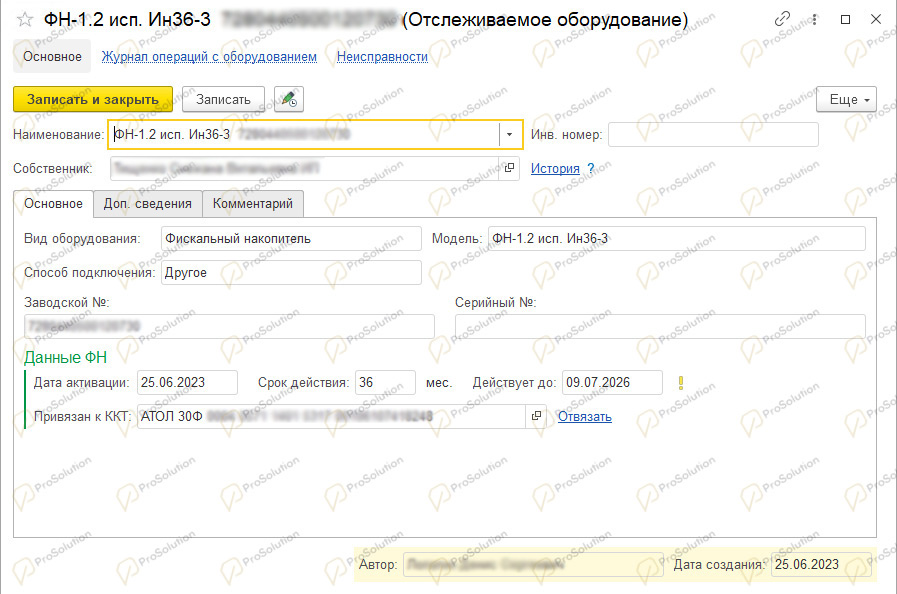This screenshot has width=897, height=594.
Task: Expand the Наименование dropdown arrow
Action: coord(509,135)
